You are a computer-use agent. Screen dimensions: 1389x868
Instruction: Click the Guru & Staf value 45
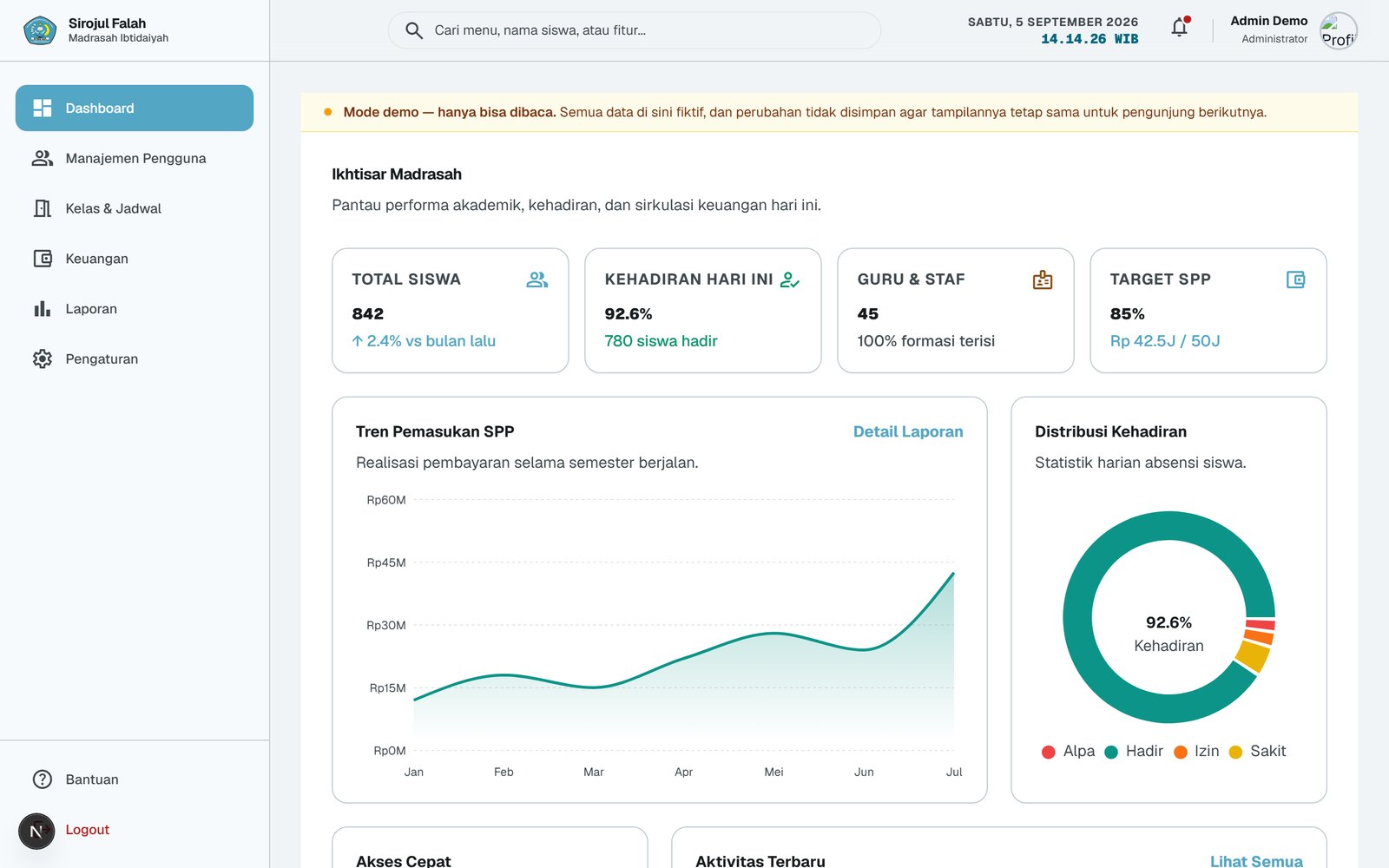pyautogui.click(x=867, y=313)
